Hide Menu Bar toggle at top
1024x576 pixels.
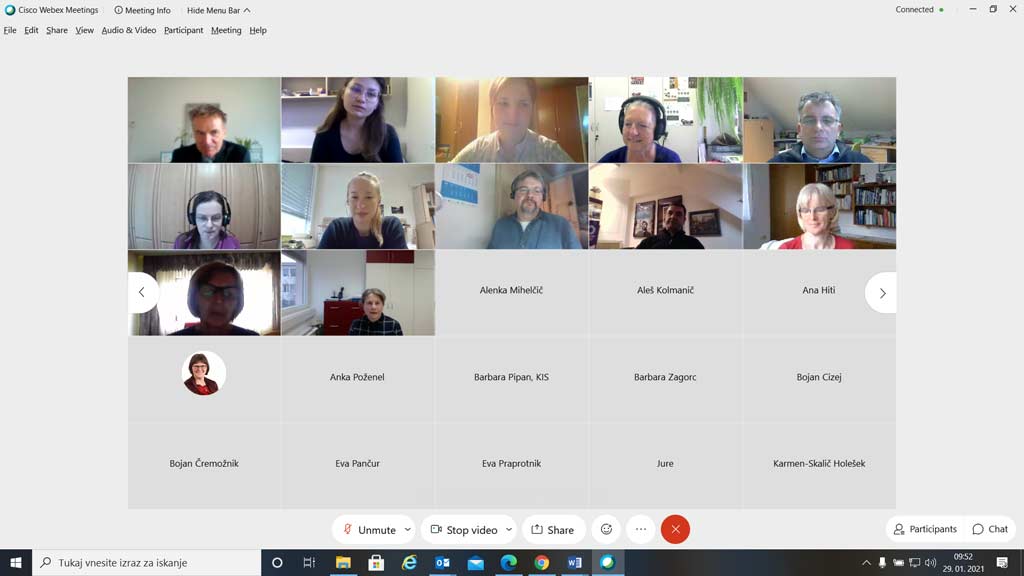point(218,10)
